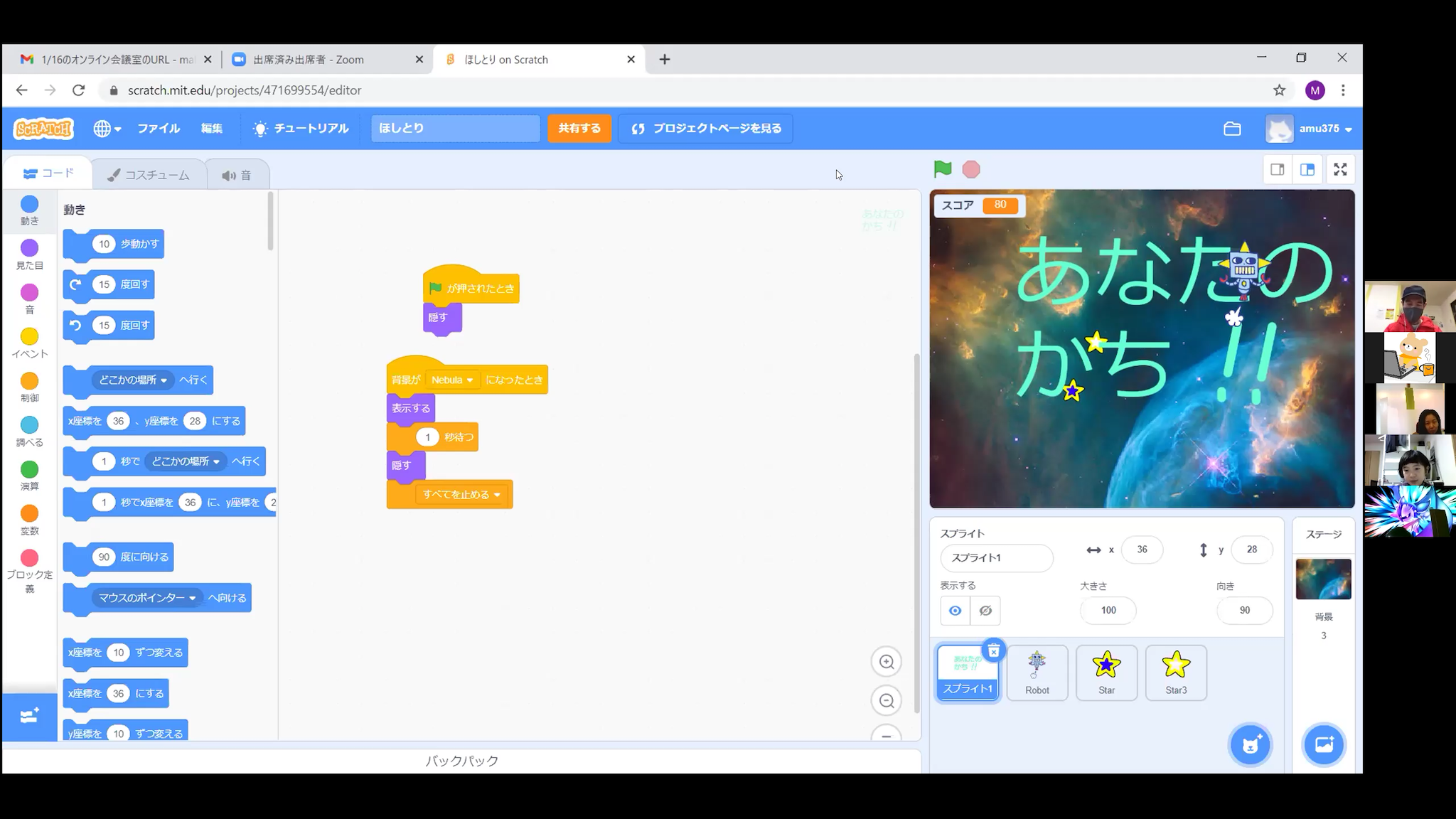Select the Robot sprite thumbnail
The height and width of the screenshot is (819, 1456).
coord(1037,673)
